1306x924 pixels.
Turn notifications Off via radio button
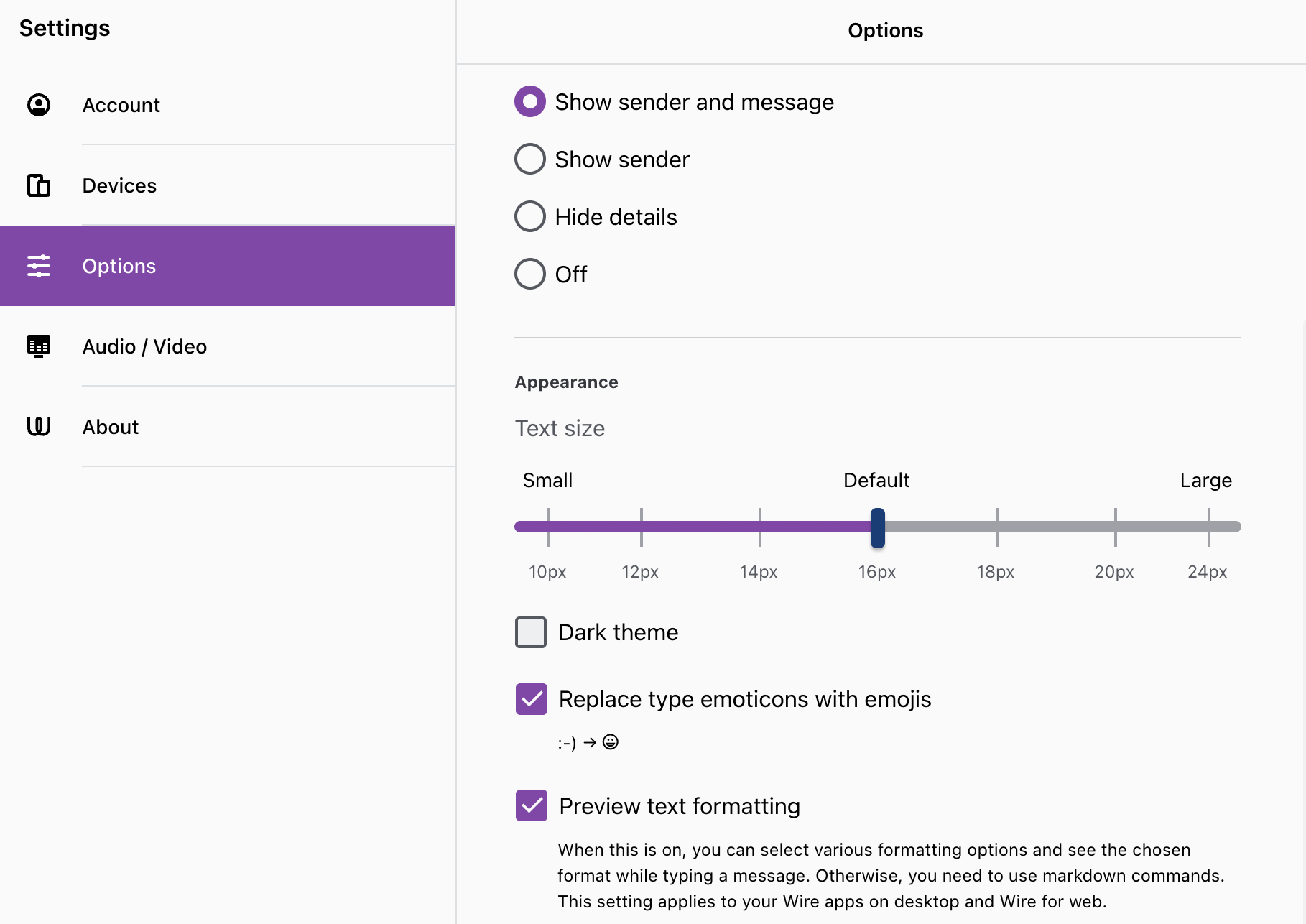click(x=530, y=274)
